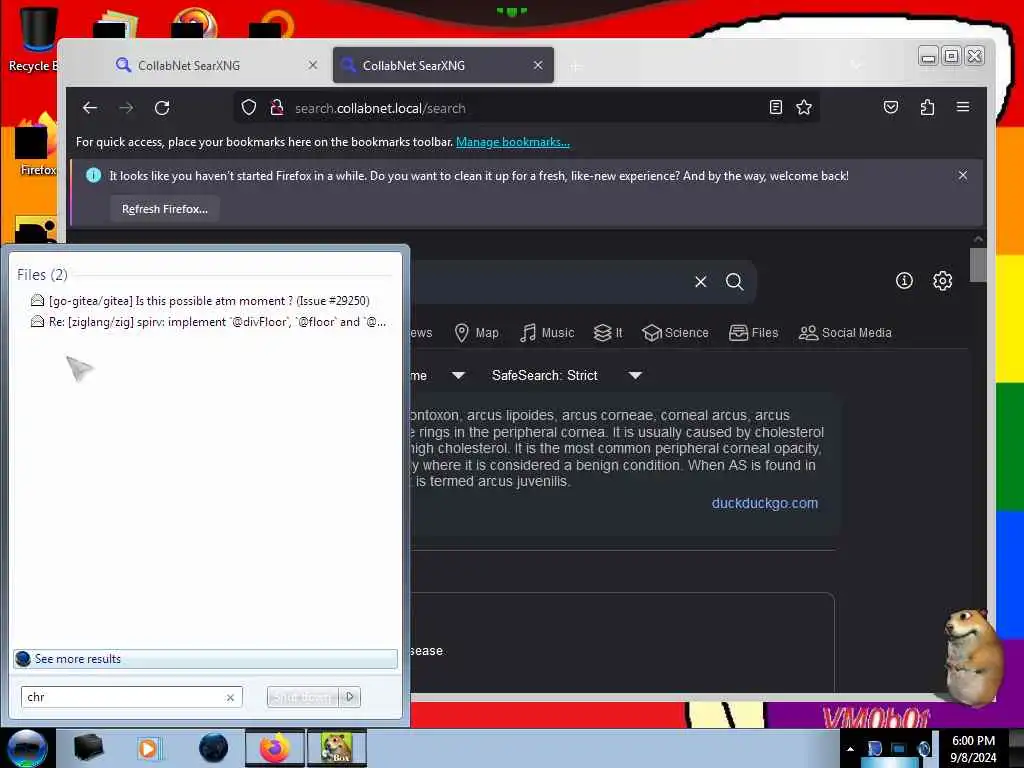Open the Windows Start orb
This screenshot has height=768, width=1024.
pos(27,748)
